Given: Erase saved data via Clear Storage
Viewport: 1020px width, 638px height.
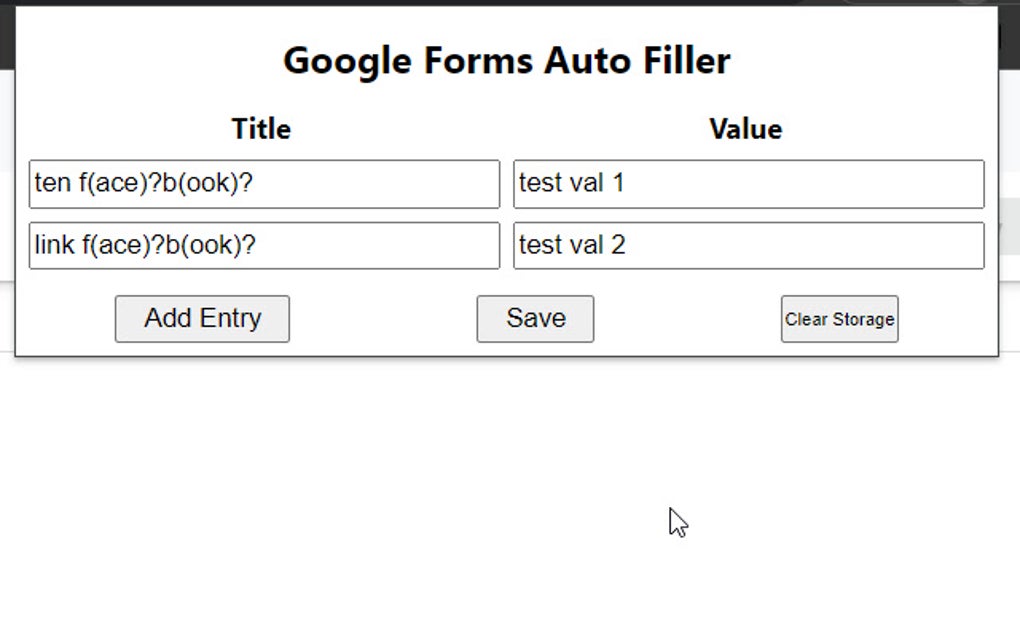Looking at the screenshot, I should (x=839, y=318).
